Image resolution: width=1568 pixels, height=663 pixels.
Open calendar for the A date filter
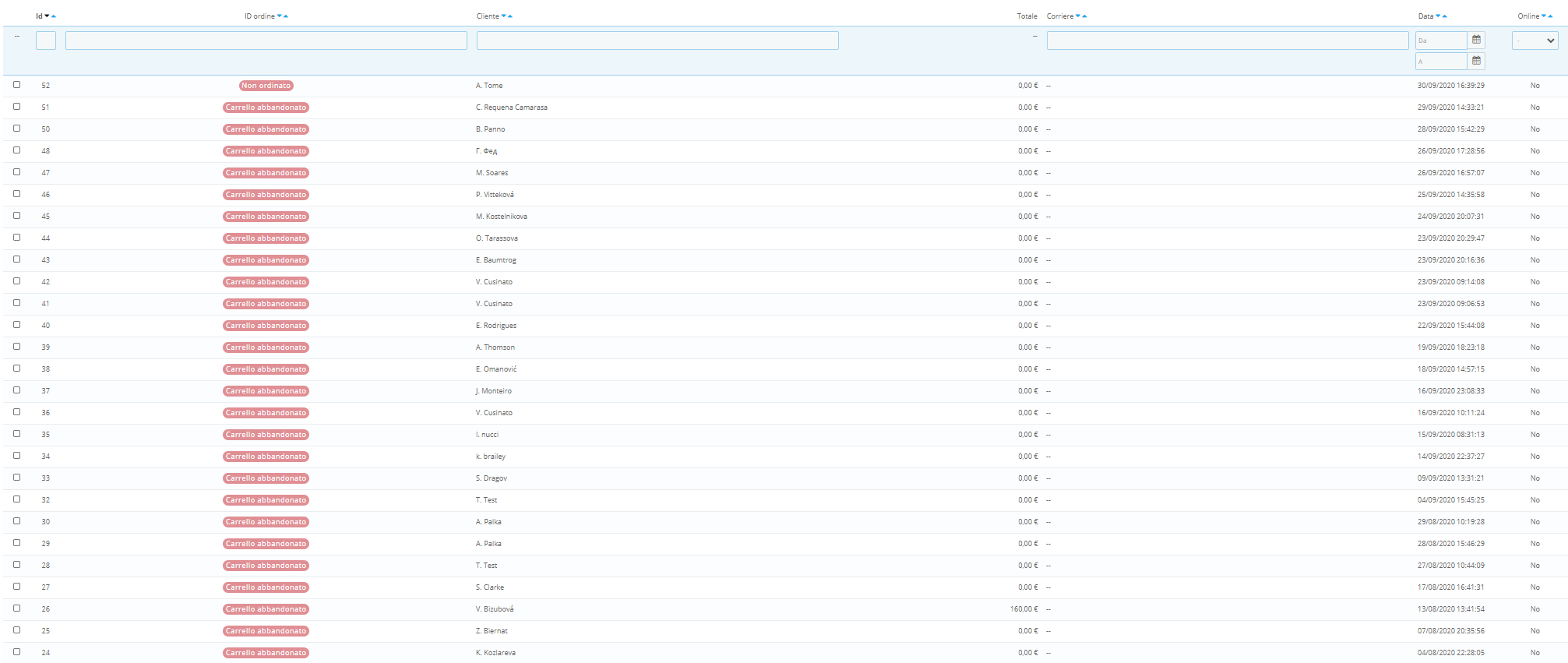click(1476, 61)
